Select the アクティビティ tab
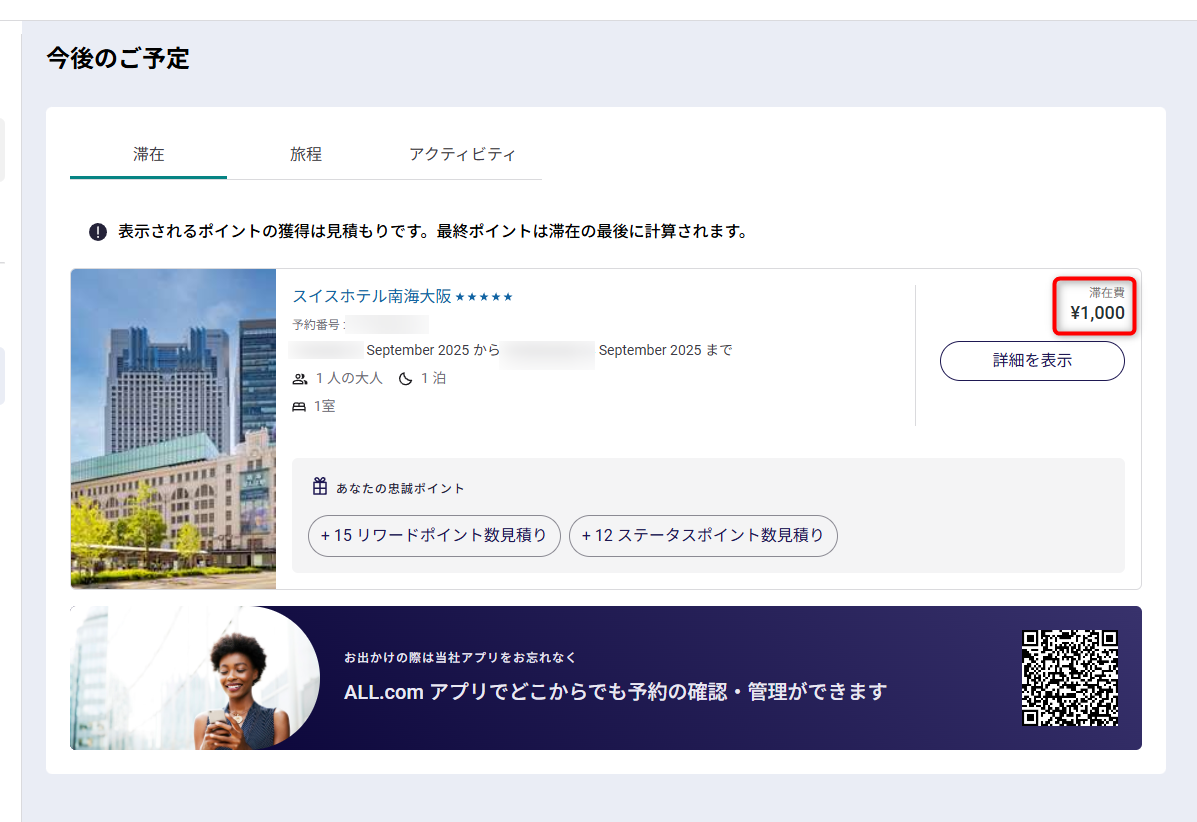 tap(463, 154)
